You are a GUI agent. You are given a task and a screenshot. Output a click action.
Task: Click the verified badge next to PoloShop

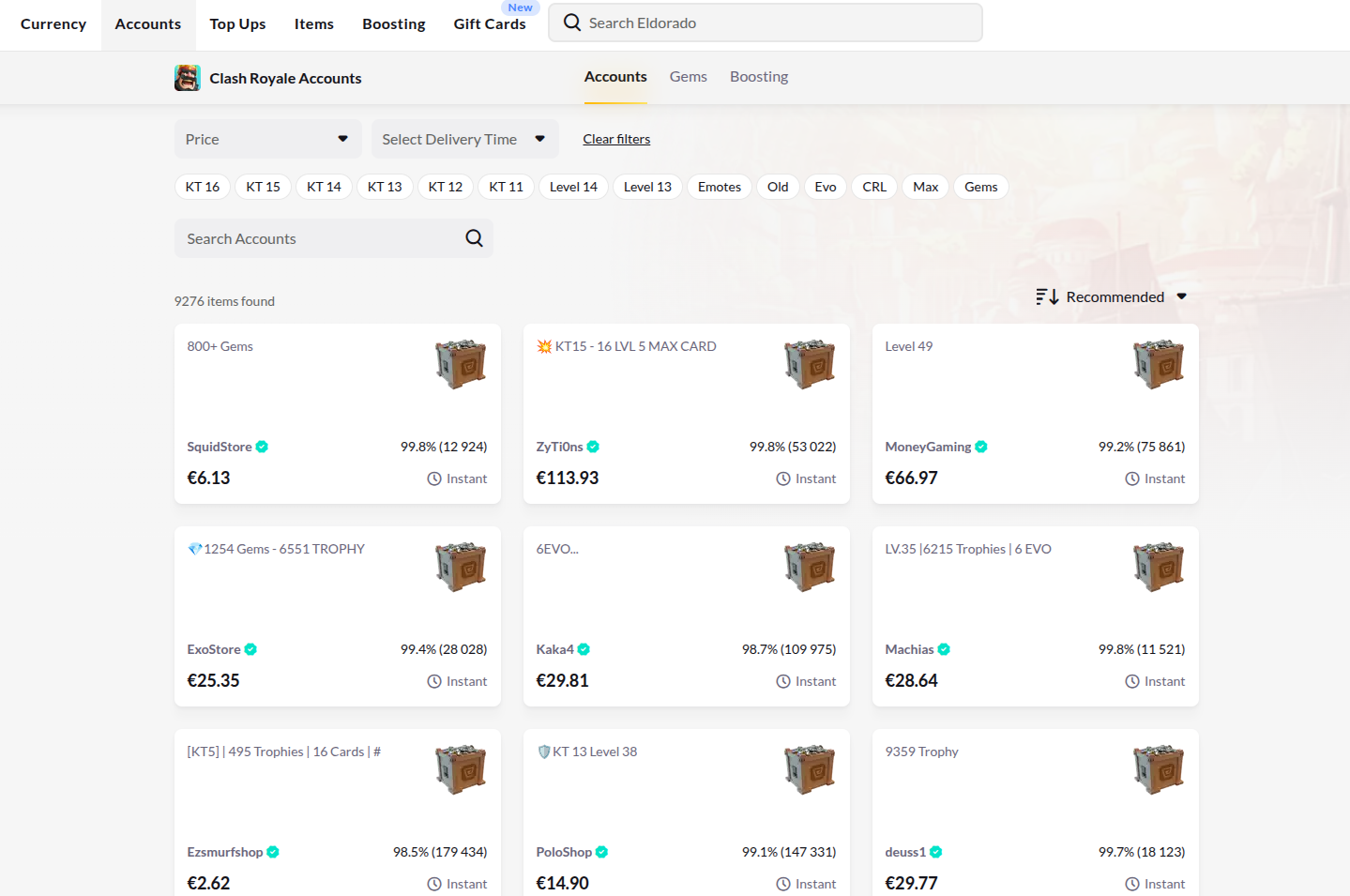click(x=600, y=852)
